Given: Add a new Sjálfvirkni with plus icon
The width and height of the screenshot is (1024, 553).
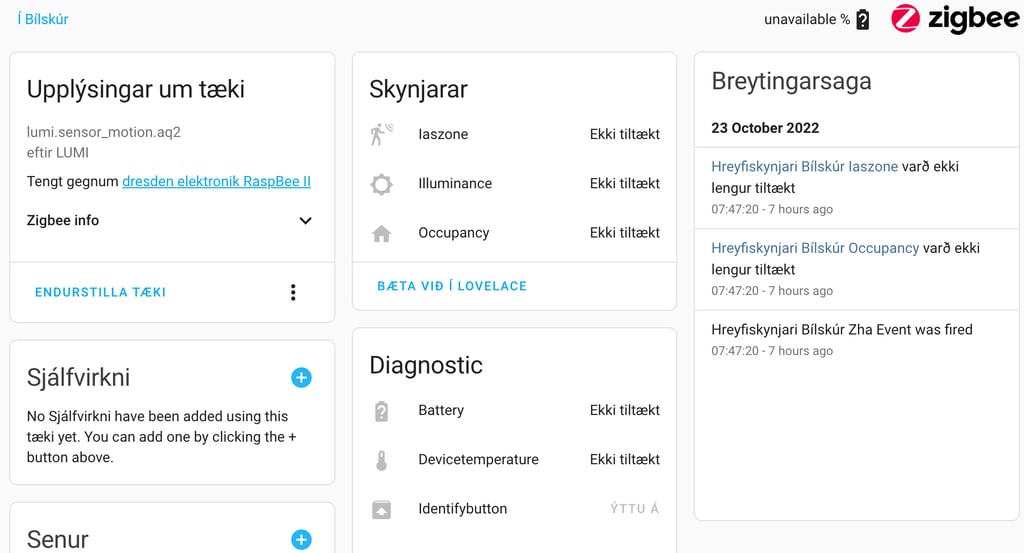Looking at the screenshot, I should click(x=301, y=377).
